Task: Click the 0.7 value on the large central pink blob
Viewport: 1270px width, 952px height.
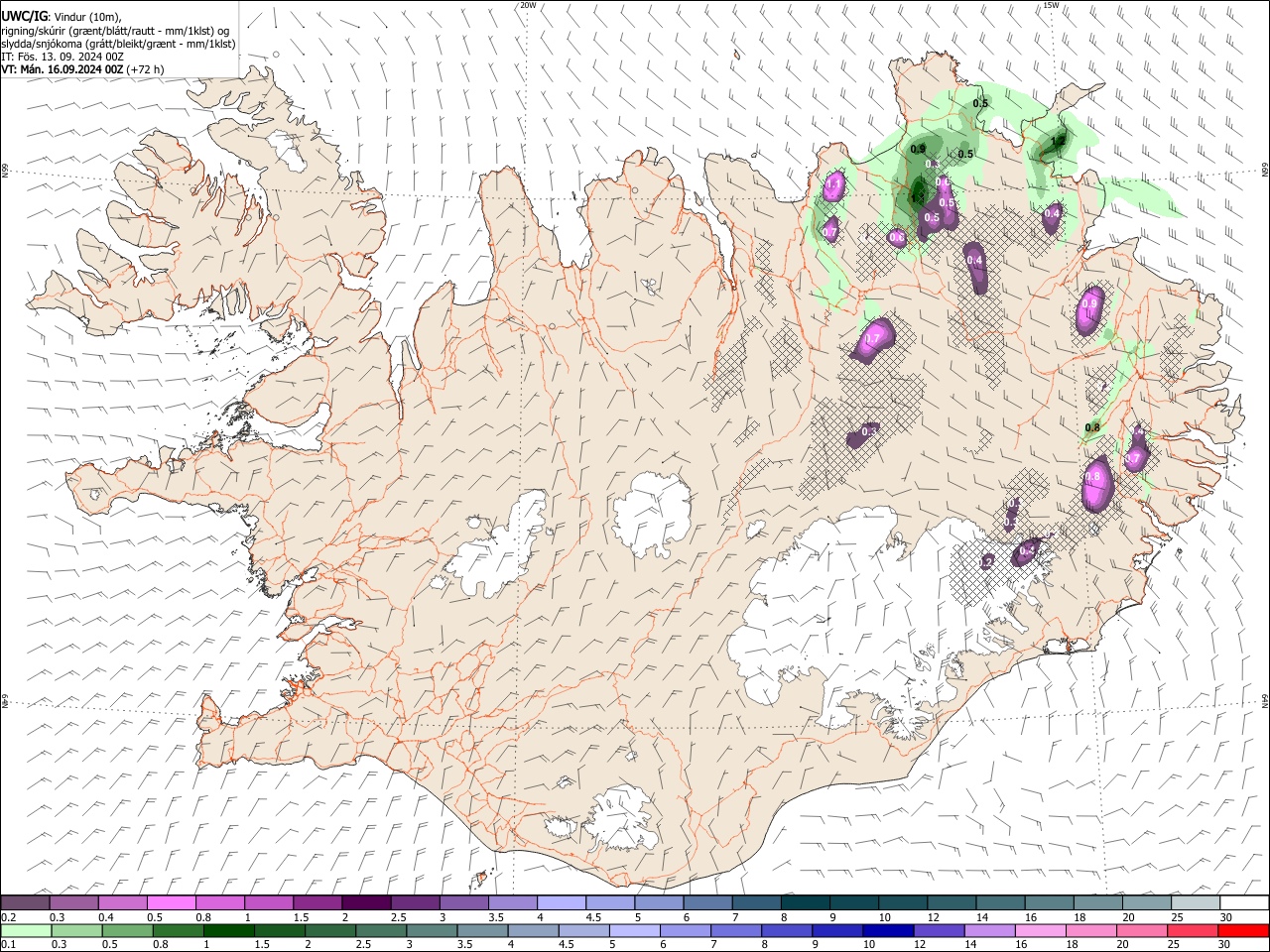Action: pyautogui.click(x=873, y=339)
